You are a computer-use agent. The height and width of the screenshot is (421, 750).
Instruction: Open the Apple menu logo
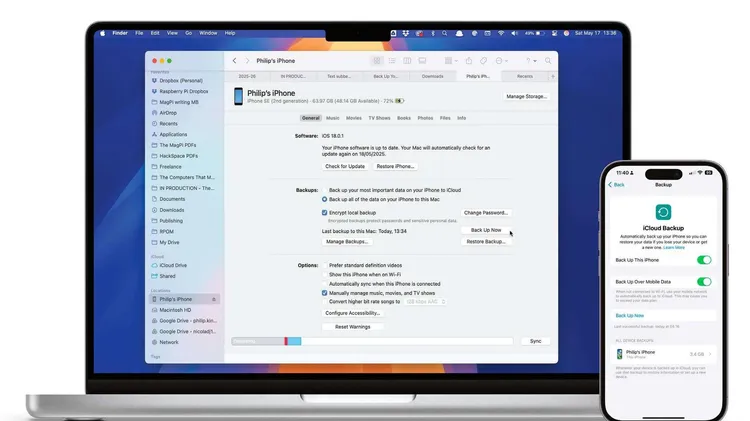coord(102,33)
